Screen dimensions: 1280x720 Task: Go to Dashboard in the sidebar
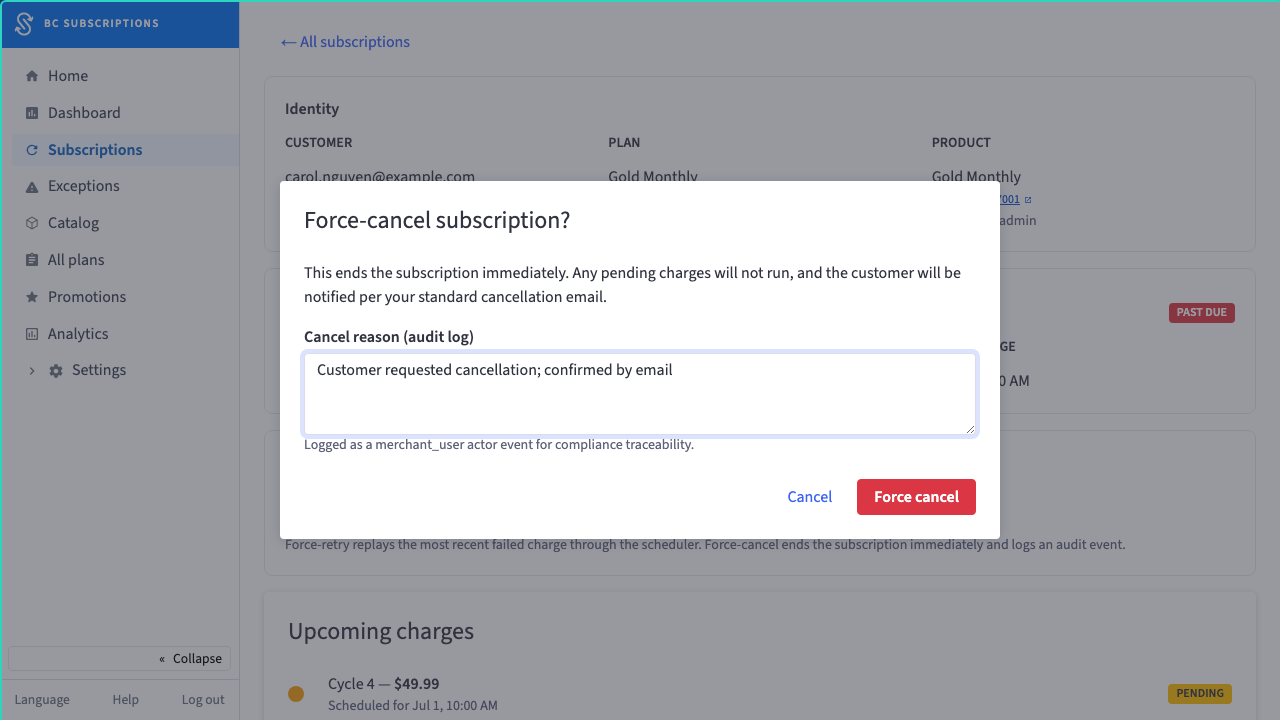click(x=125, y=113)
